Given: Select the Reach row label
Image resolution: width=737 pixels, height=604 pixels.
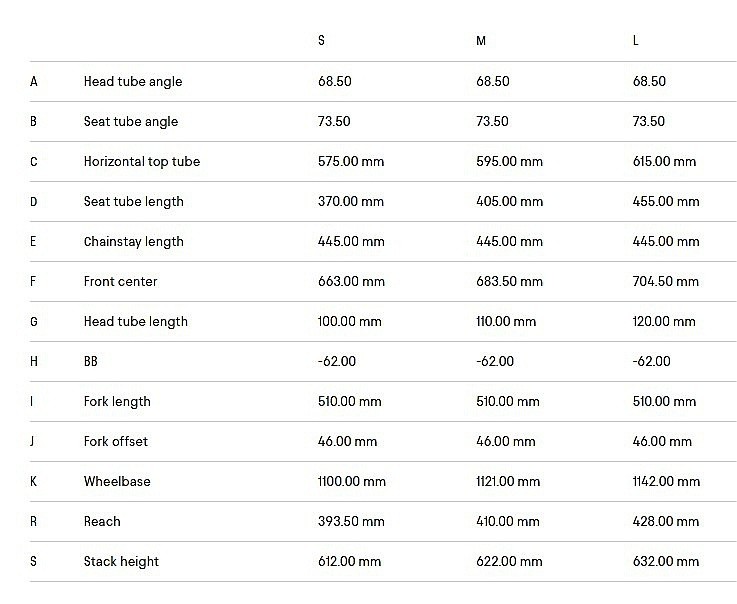Looking at the screenshot, I should point(102,521).
